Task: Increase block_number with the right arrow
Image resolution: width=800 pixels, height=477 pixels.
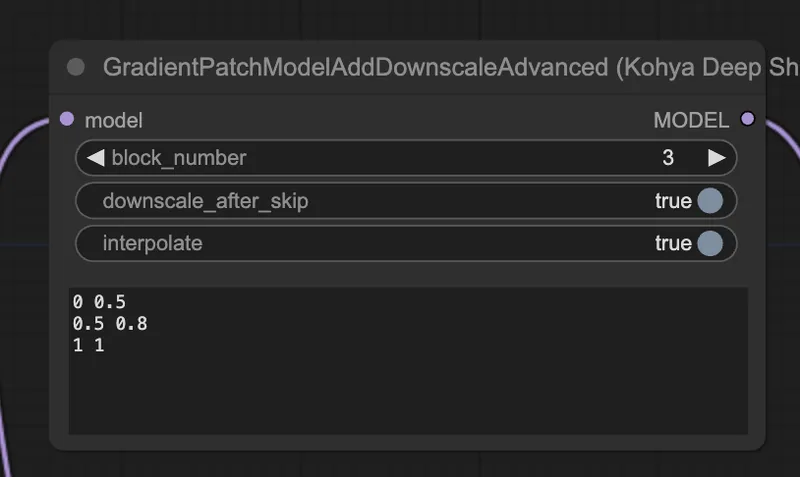Action: pos(717,158)
